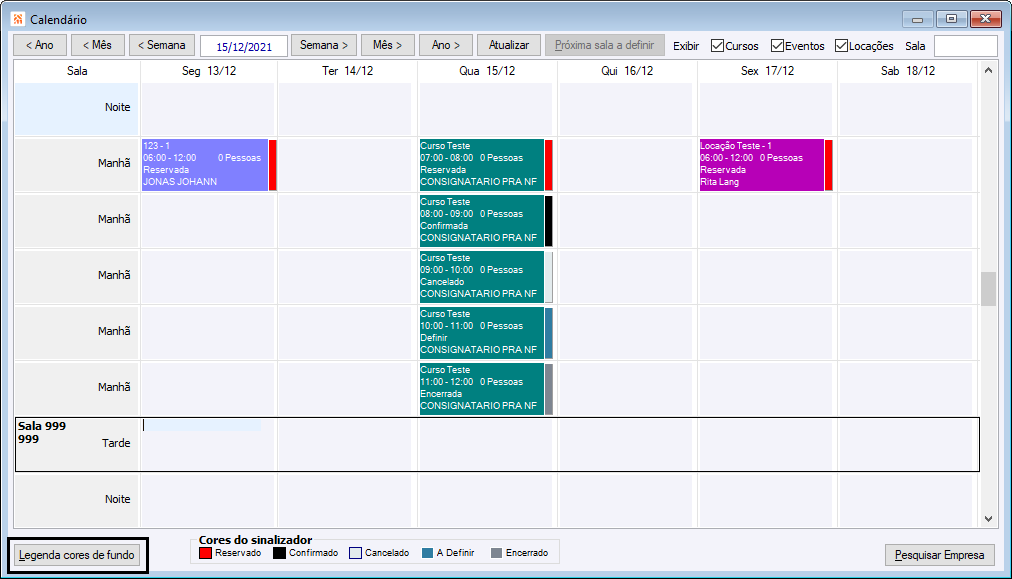Click black status marker on Confirmada course
Screen dimensions: 1012x579
click(549, 221)
